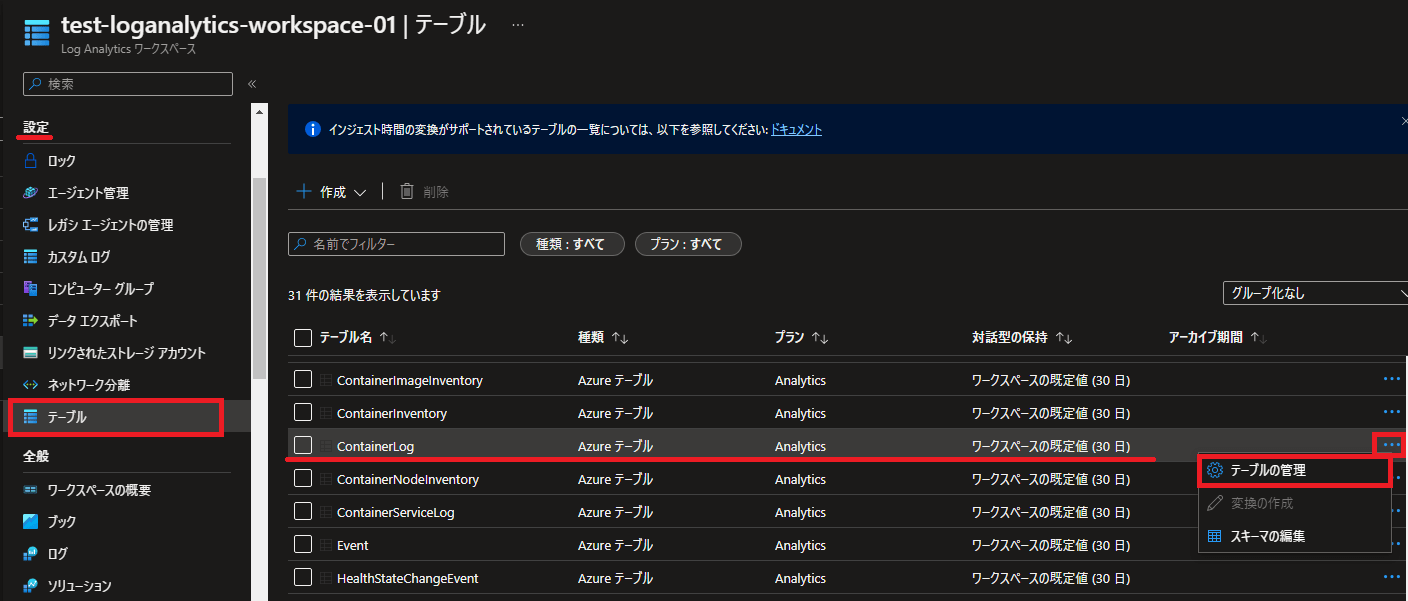Sort by アーカイブ期間 column arrows
The width and height of the screenshot is (1408, 601).
tap(1259, 338)
